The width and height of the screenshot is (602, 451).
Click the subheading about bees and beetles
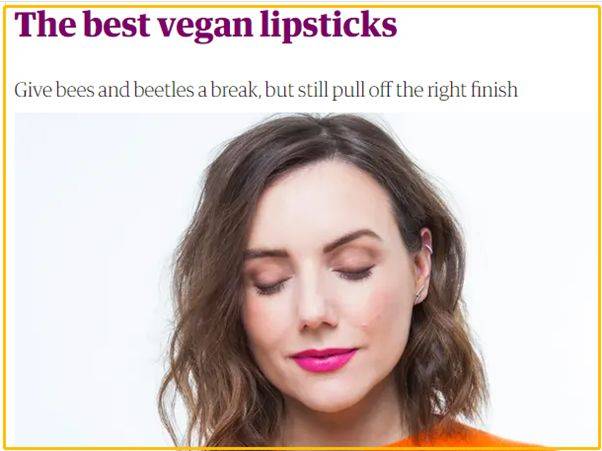pyautogui.click(x=266, y=90)
